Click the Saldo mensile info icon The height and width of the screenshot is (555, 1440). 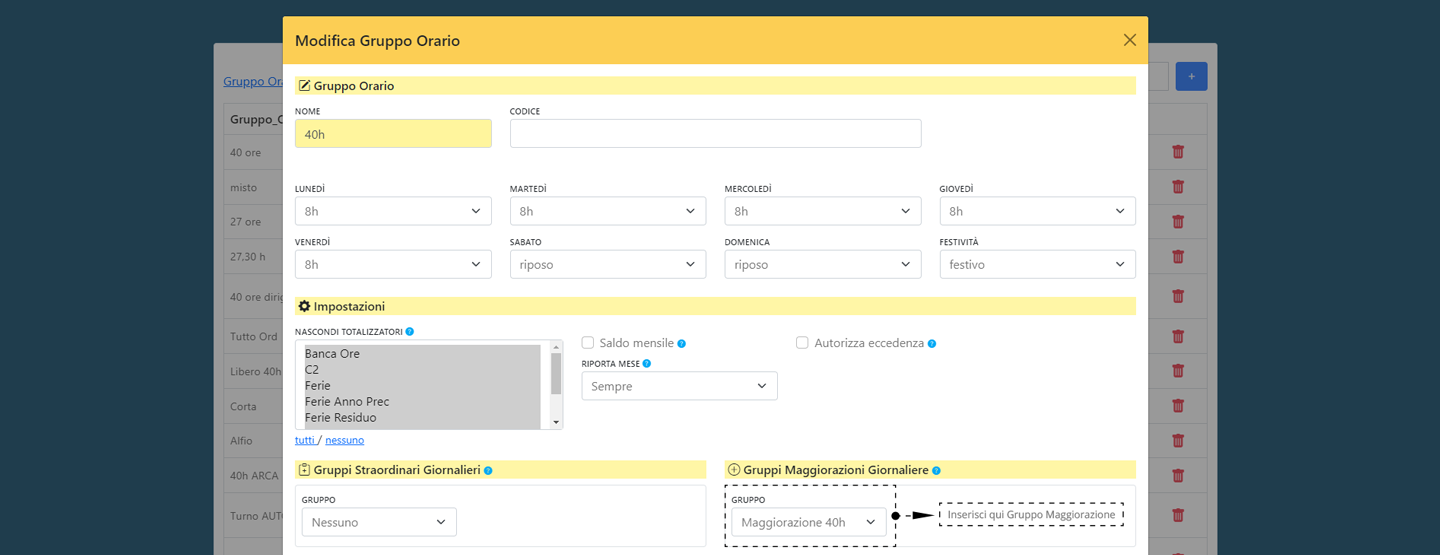pyautogui.click(x=682, y=343)
